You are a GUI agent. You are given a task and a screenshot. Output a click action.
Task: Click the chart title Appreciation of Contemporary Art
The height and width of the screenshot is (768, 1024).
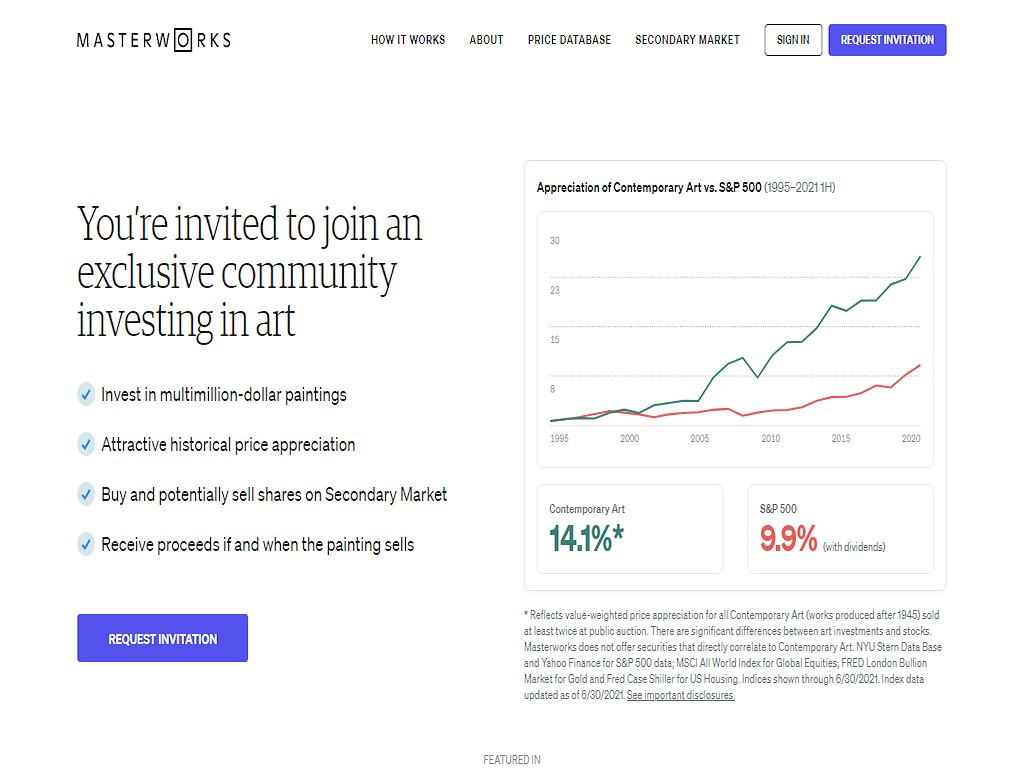click(649, 187)
